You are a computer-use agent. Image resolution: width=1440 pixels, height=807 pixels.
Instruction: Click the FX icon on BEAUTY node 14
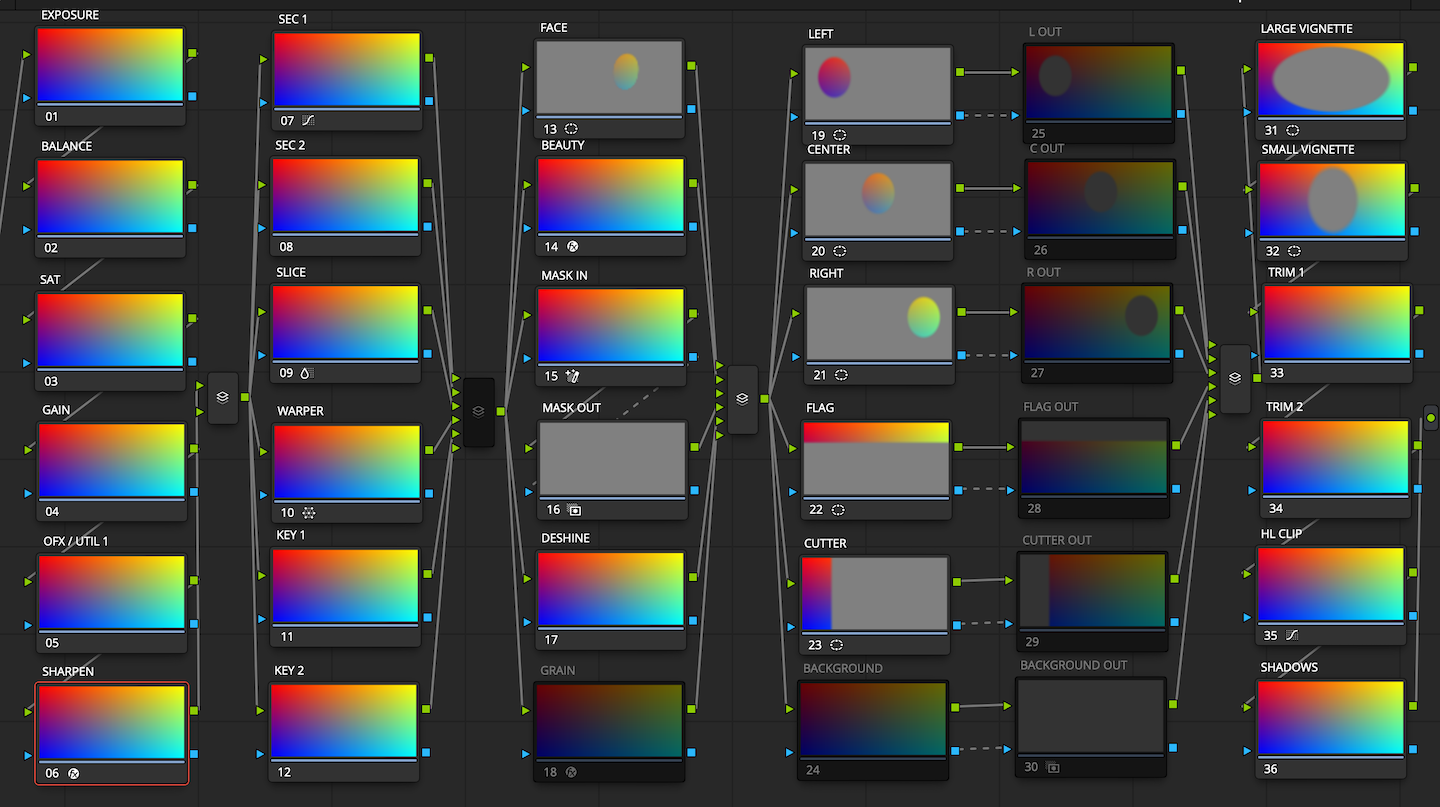(x=572, y=246)
